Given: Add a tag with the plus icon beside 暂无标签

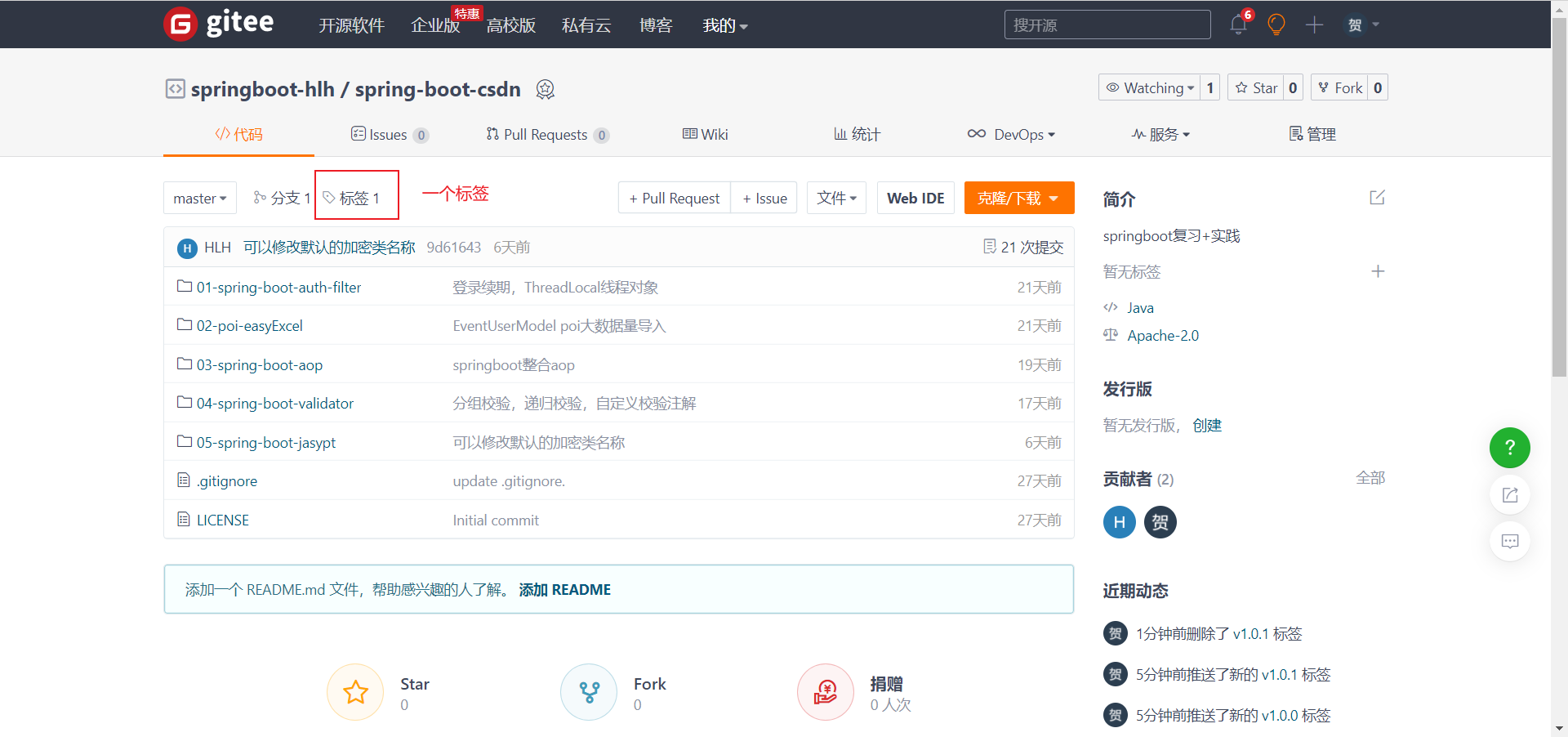Looking at the screenshot, I should pyautogui.click(x=1378, y=271).
